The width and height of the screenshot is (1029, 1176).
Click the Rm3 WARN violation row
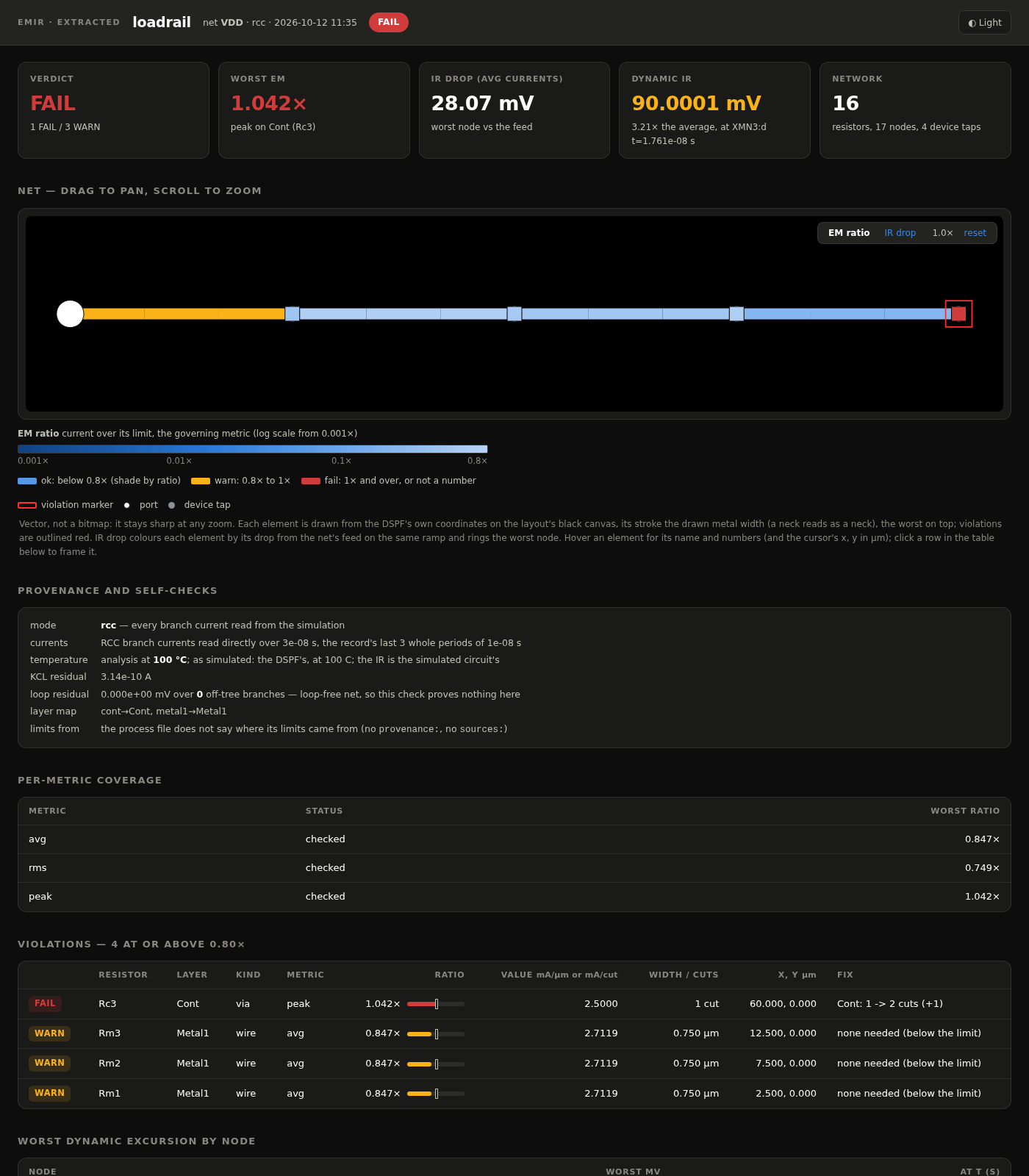tap(514, 1033)
